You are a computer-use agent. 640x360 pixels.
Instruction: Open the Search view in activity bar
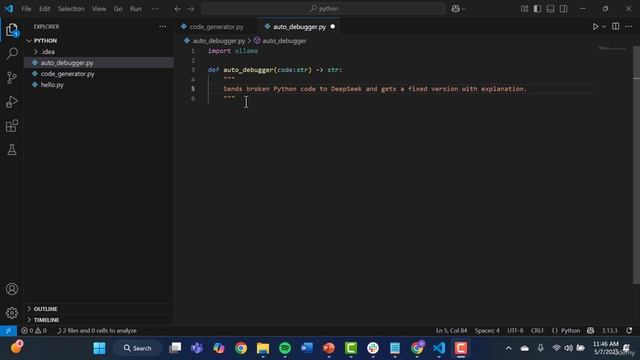(x=12, y=53)
